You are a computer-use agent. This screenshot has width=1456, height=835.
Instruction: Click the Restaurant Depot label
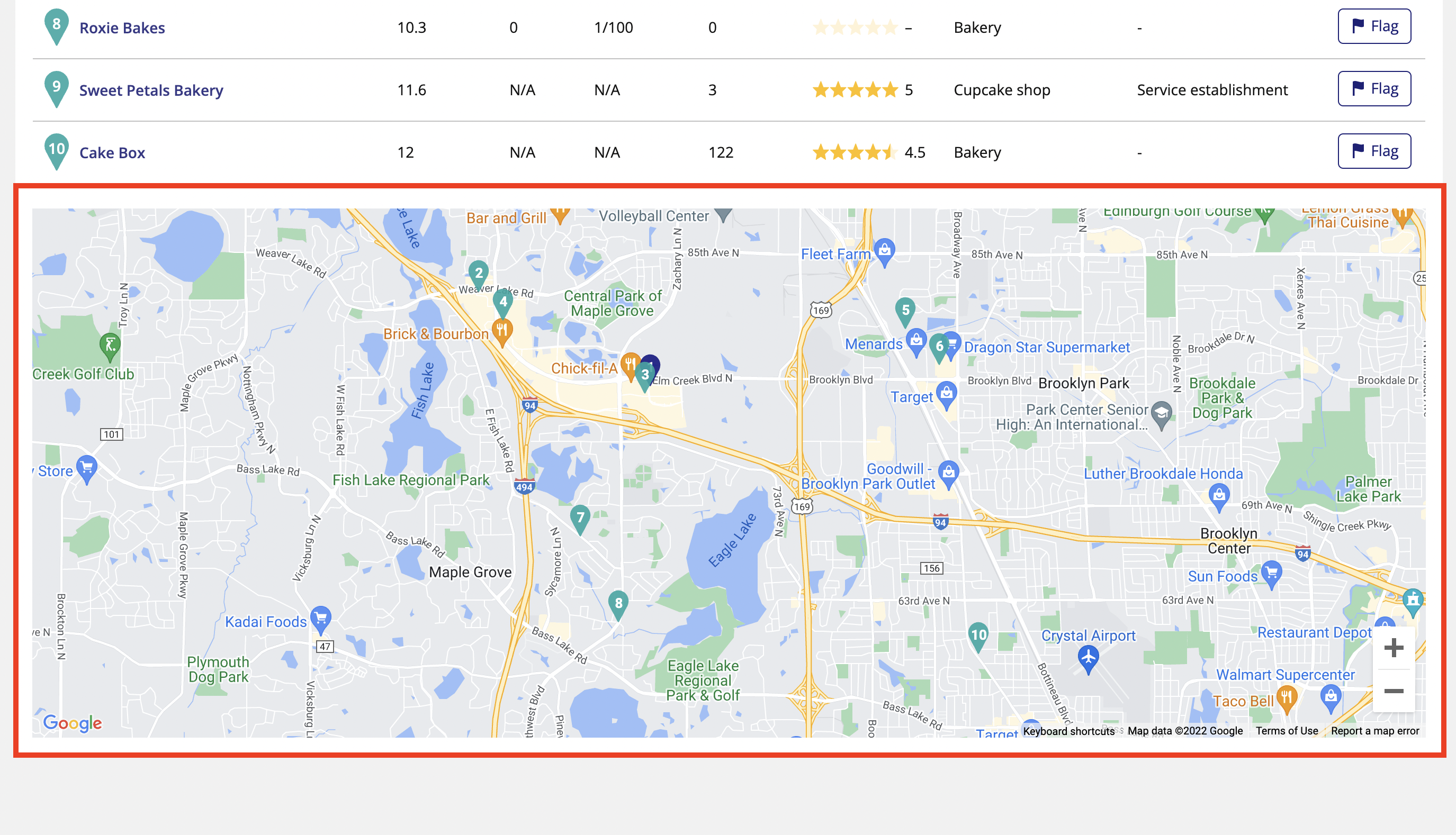[x=1315, y=632]
